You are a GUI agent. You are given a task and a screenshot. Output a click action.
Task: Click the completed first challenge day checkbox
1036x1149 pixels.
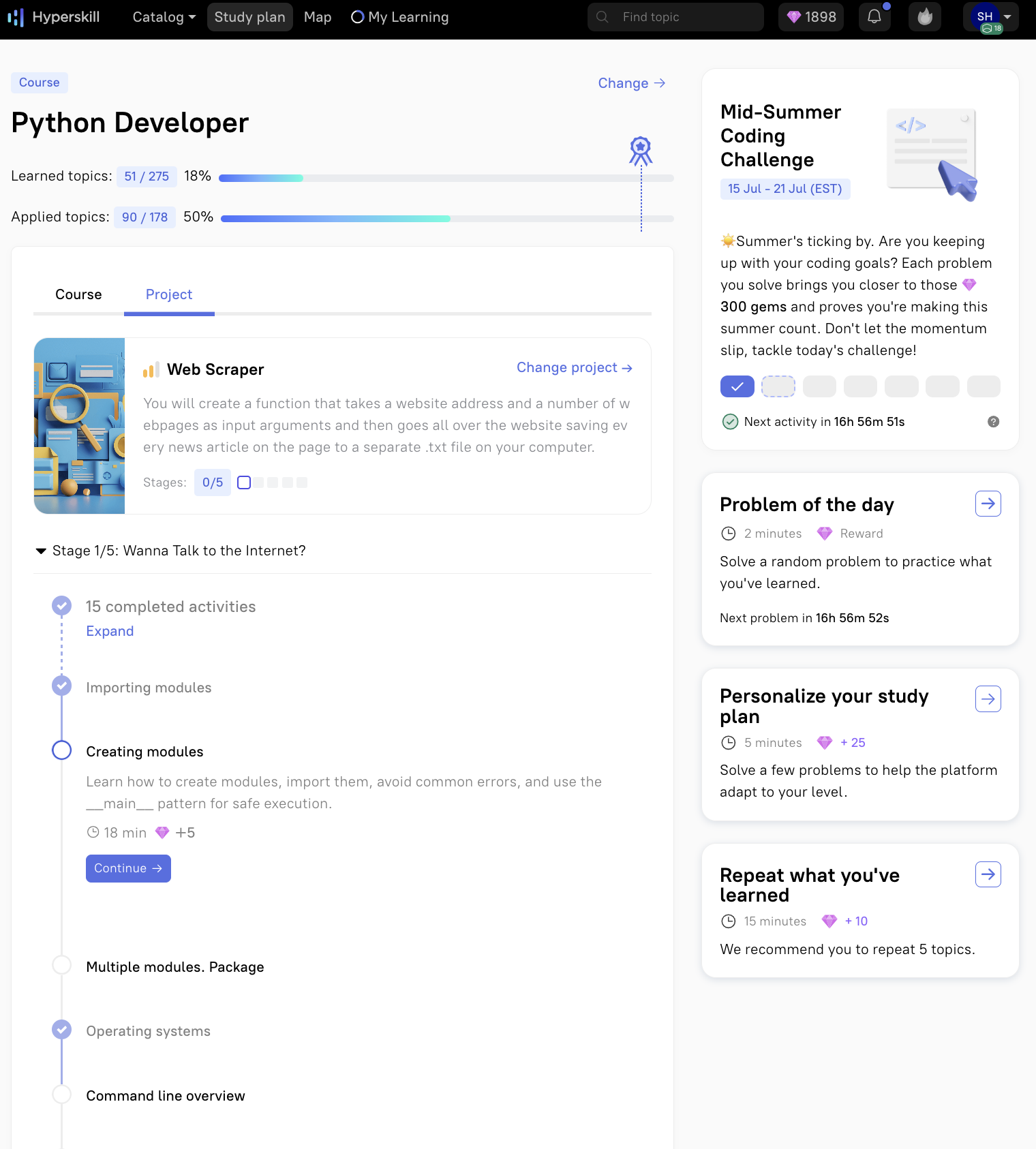(x=737, y=386)
